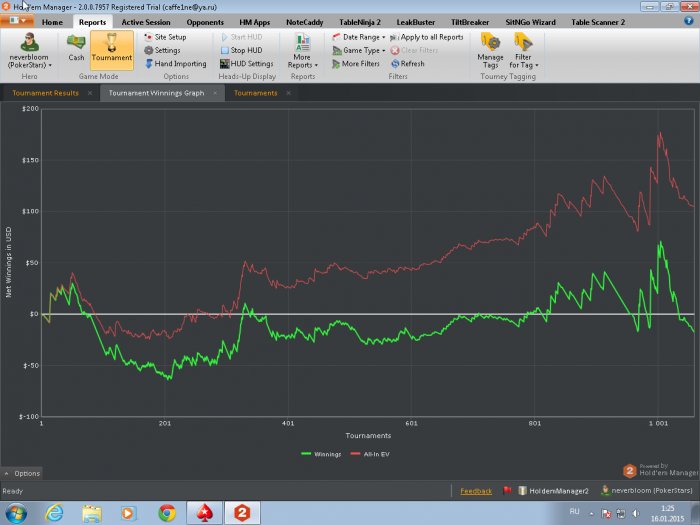700x525 pixels.
Task: Open the Game Type dropdown
Action: coord(358,50)
